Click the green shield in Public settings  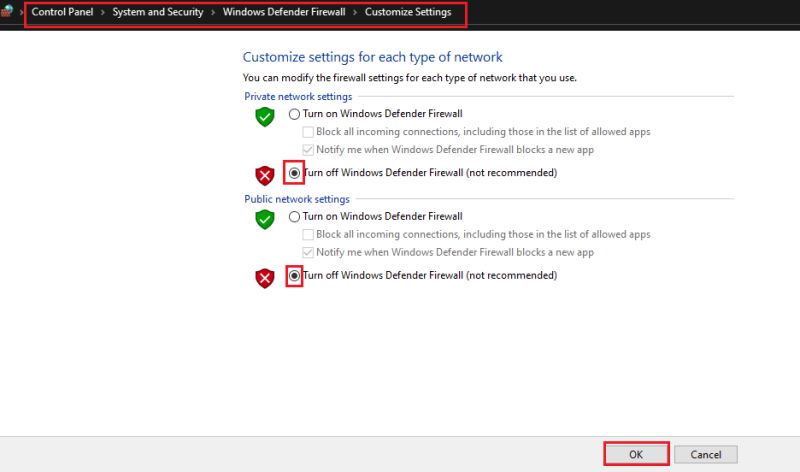265,219
